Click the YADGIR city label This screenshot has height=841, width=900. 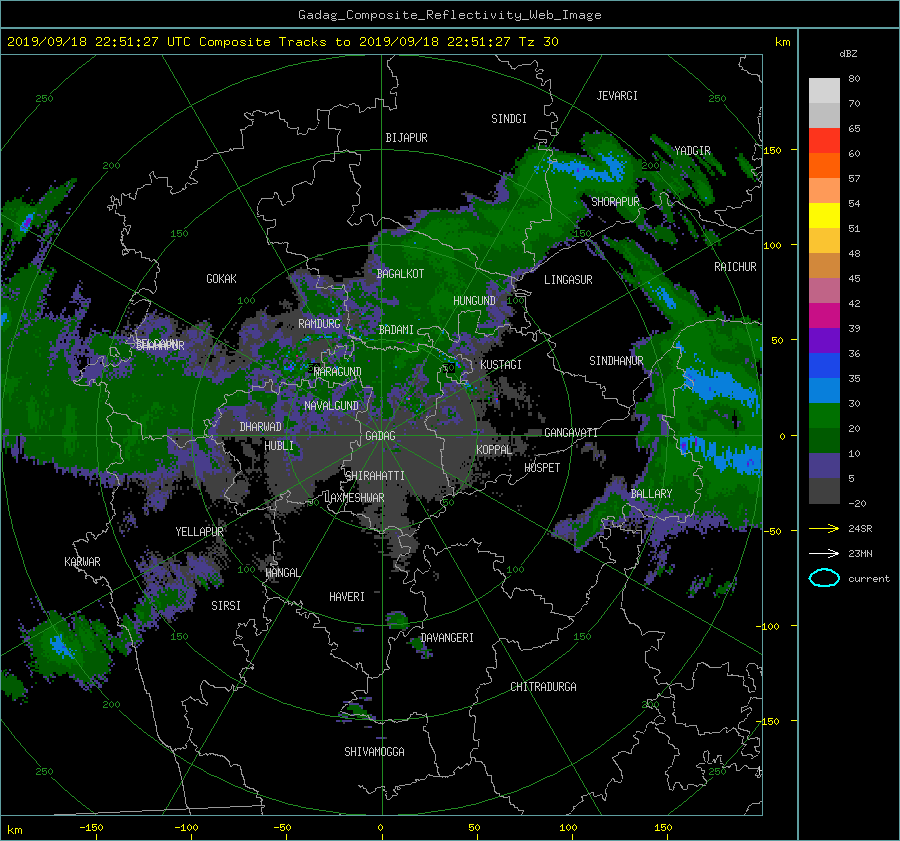pos(692,150)
